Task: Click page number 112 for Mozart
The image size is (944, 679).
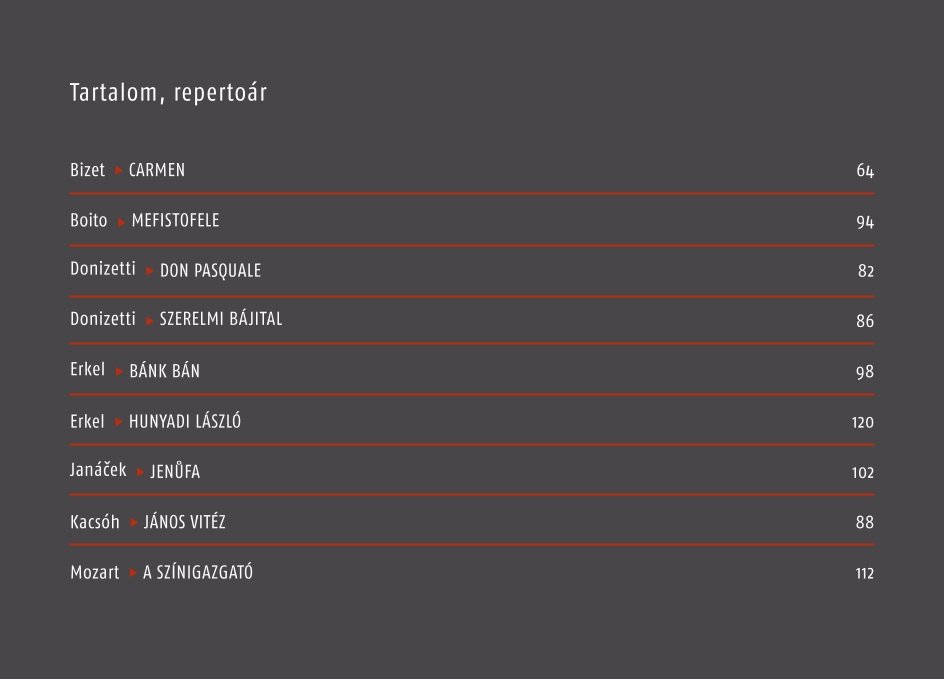Action: point(864,573)
